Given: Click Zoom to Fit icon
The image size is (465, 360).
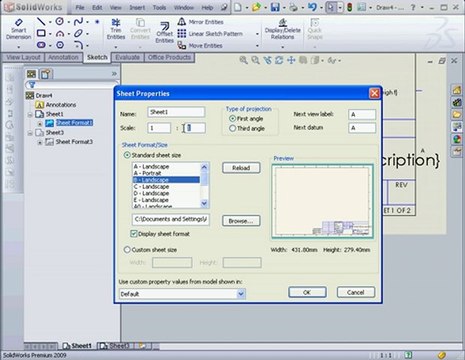Looking at the screenshot, I should tap(244, 60).
